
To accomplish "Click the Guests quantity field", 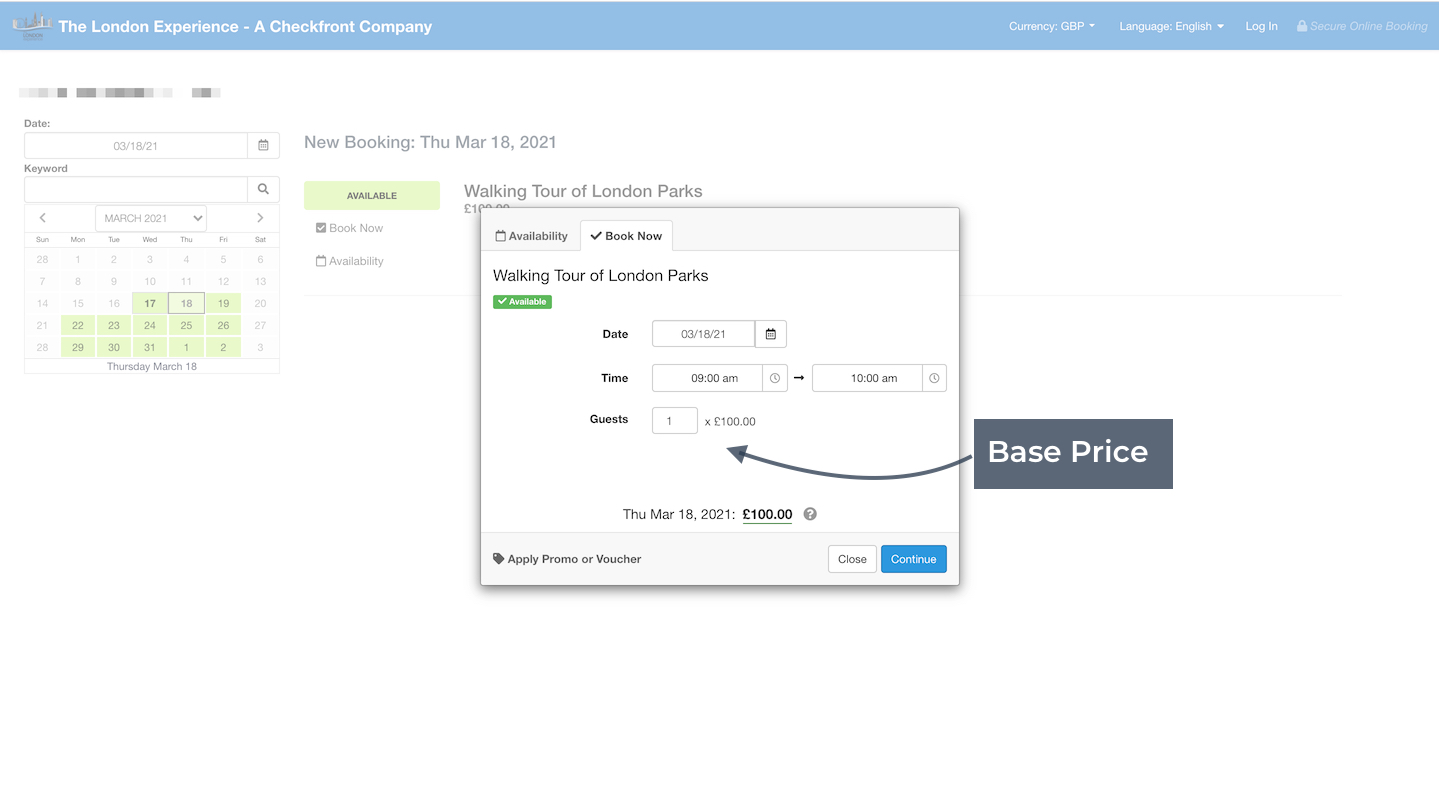I will 675,421.
